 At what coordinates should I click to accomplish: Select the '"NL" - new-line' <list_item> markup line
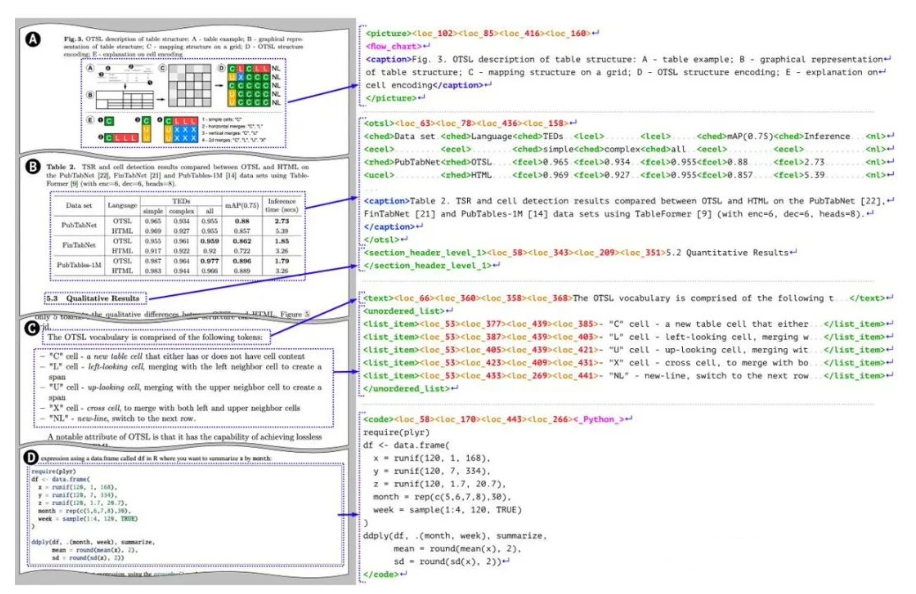(627, 376)
